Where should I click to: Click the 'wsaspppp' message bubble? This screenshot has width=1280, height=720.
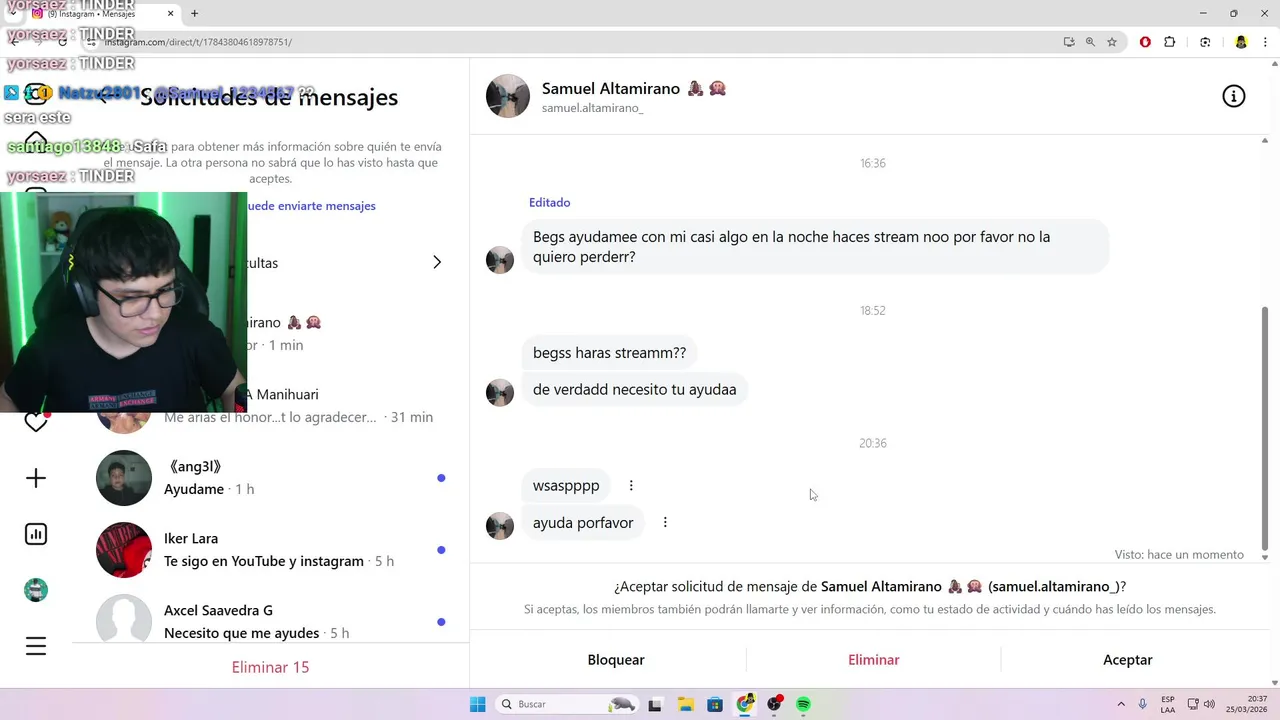[x=566, y=486]
